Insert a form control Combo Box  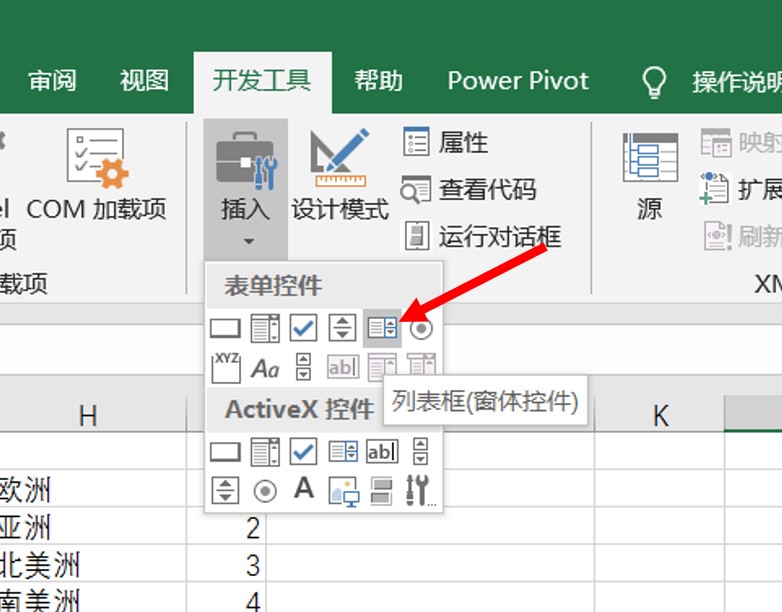click(265, 328)
